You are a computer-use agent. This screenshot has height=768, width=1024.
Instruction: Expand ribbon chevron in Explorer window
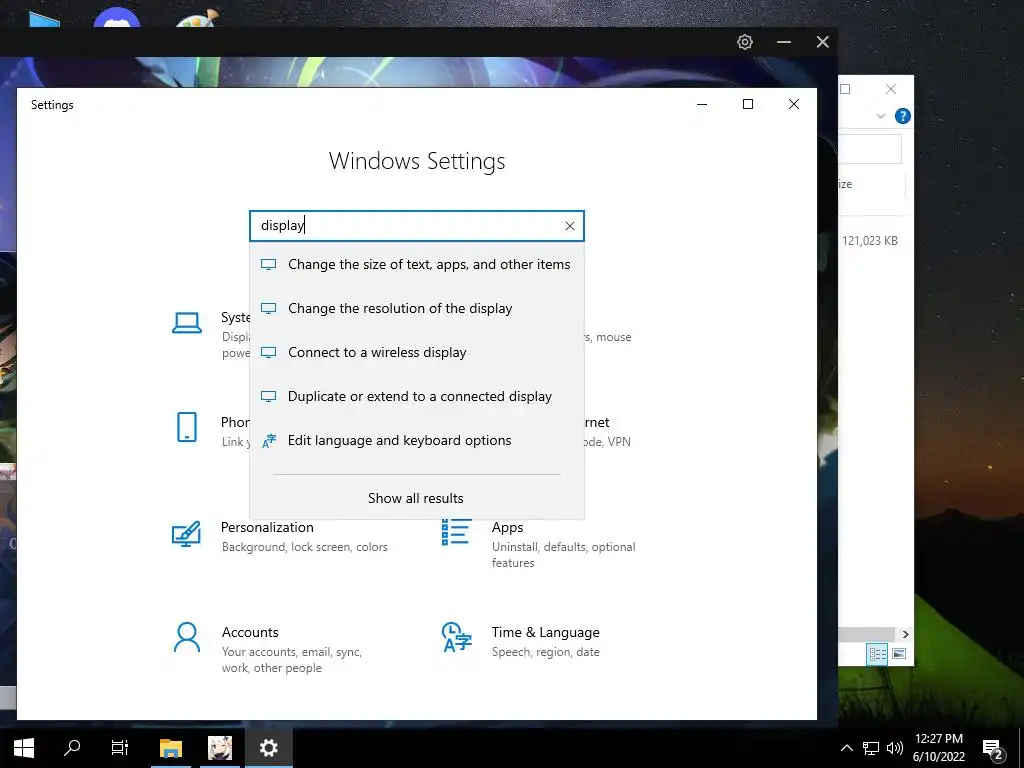tap(881, 116)
